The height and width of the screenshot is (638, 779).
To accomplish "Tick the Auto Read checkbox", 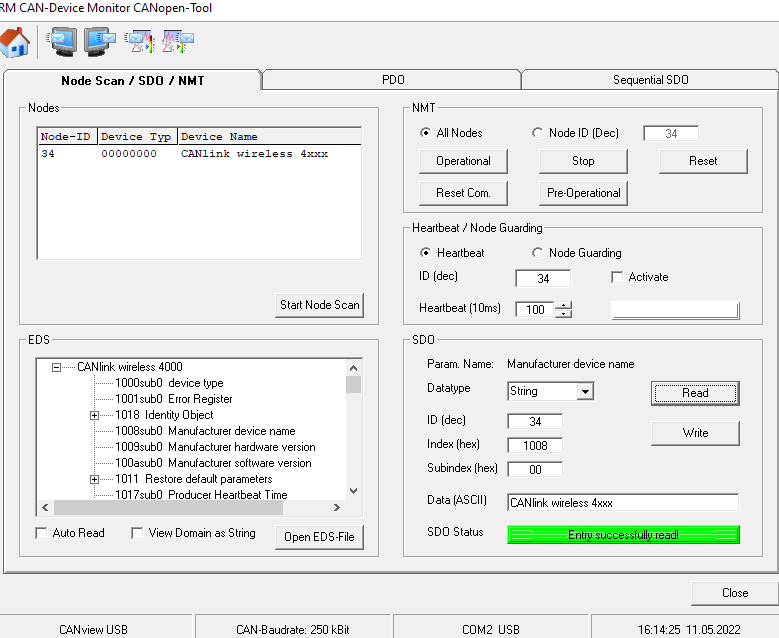I will (x=41, y=533).
